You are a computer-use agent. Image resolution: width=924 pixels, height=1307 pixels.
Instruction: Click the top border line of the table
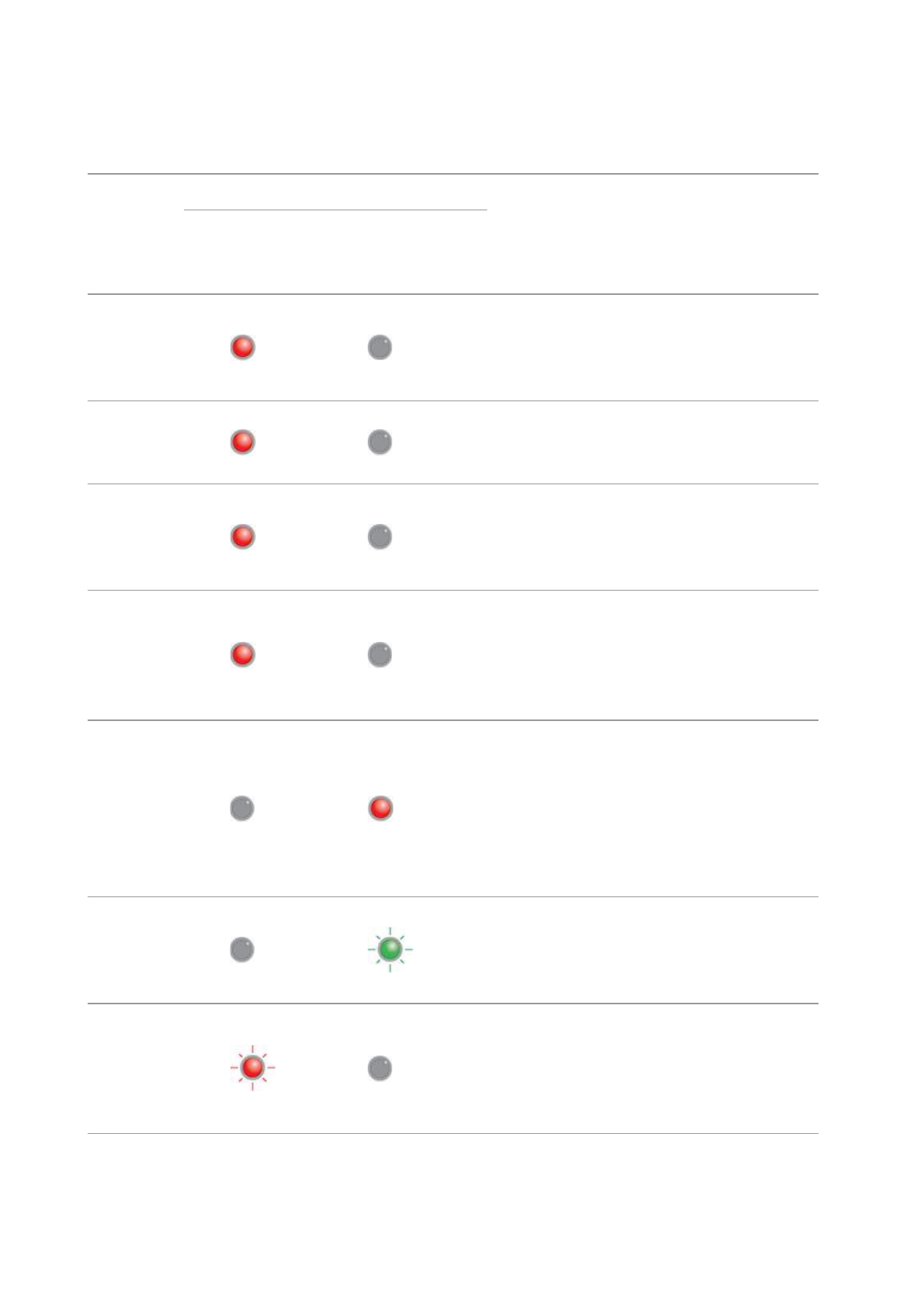[x=452, y=174]
